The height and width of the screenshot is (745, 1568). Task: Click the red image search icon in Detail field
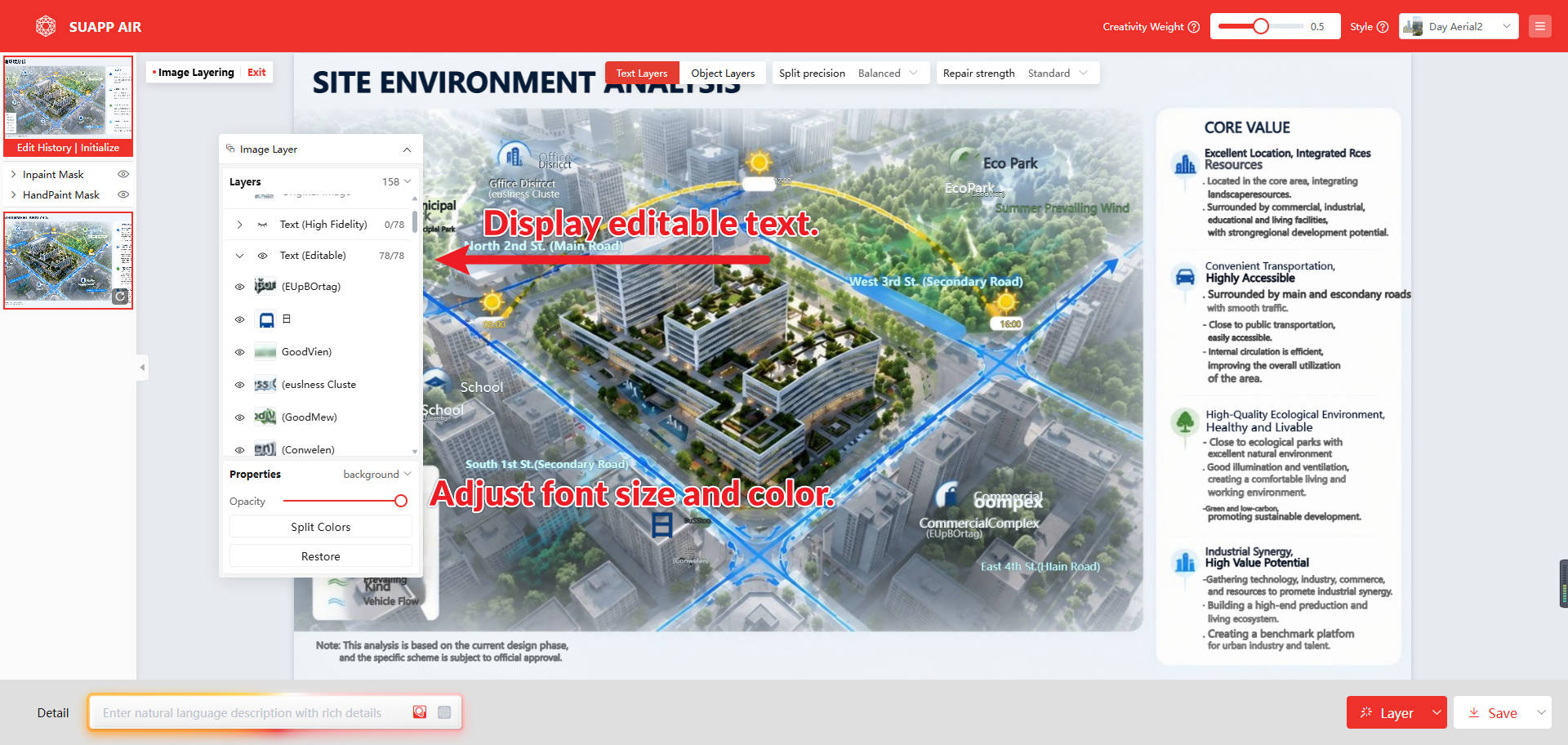[x=420, y=712]
